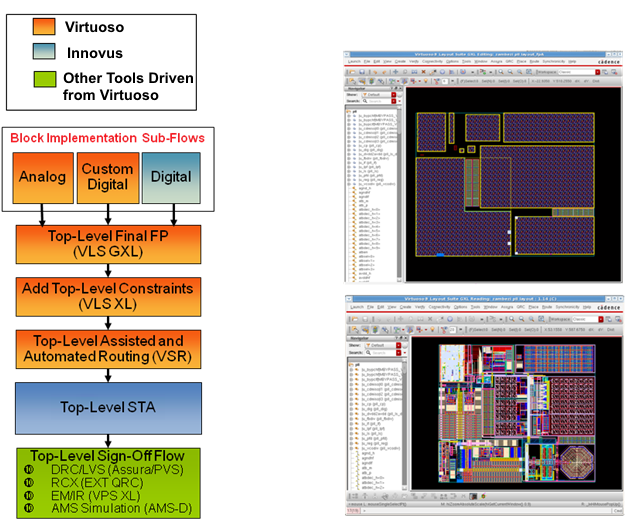Click the dark screen icon in the lower window's bottom toolbar
Image resolution: width=626 pixels, height=520 pixels.
(473, 496)
